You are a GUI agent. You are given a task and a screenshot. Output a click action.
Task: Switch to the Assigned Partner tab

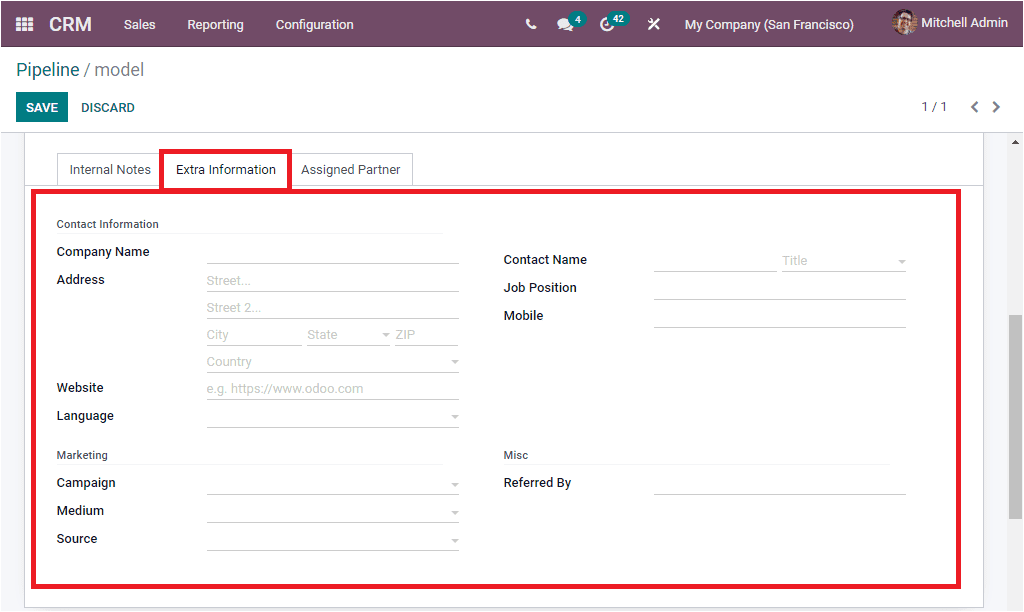click(352, 169)
